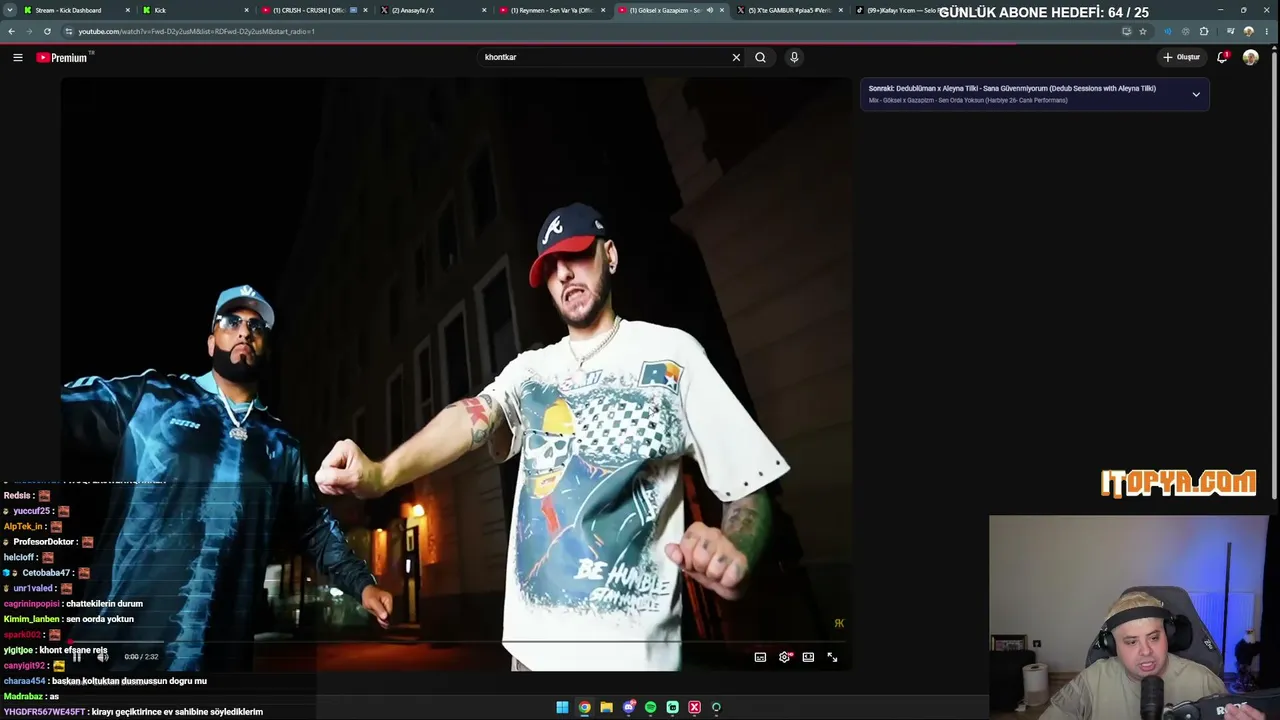Click the youtube.com address bar URL
This screenshot has width=1280, height=720.
tap(196, 31)
